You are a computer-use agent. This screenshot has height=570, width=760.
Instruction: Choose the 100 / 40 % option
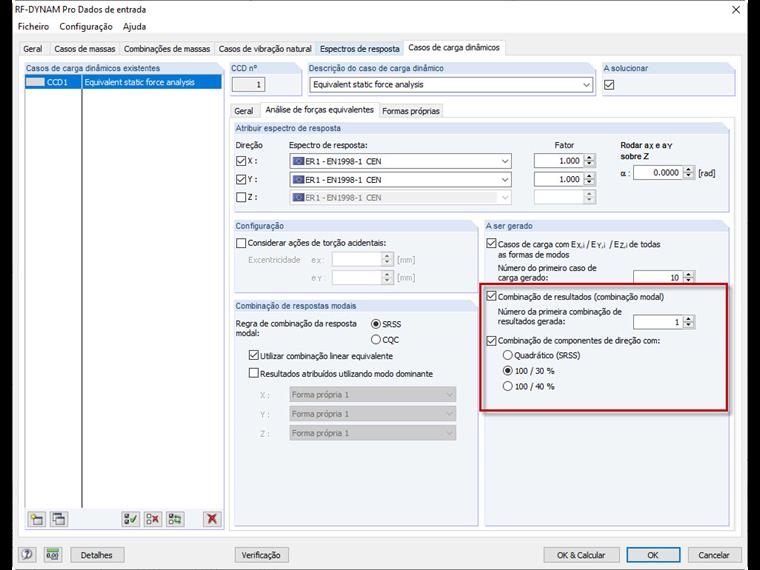[x=507, y=386]
